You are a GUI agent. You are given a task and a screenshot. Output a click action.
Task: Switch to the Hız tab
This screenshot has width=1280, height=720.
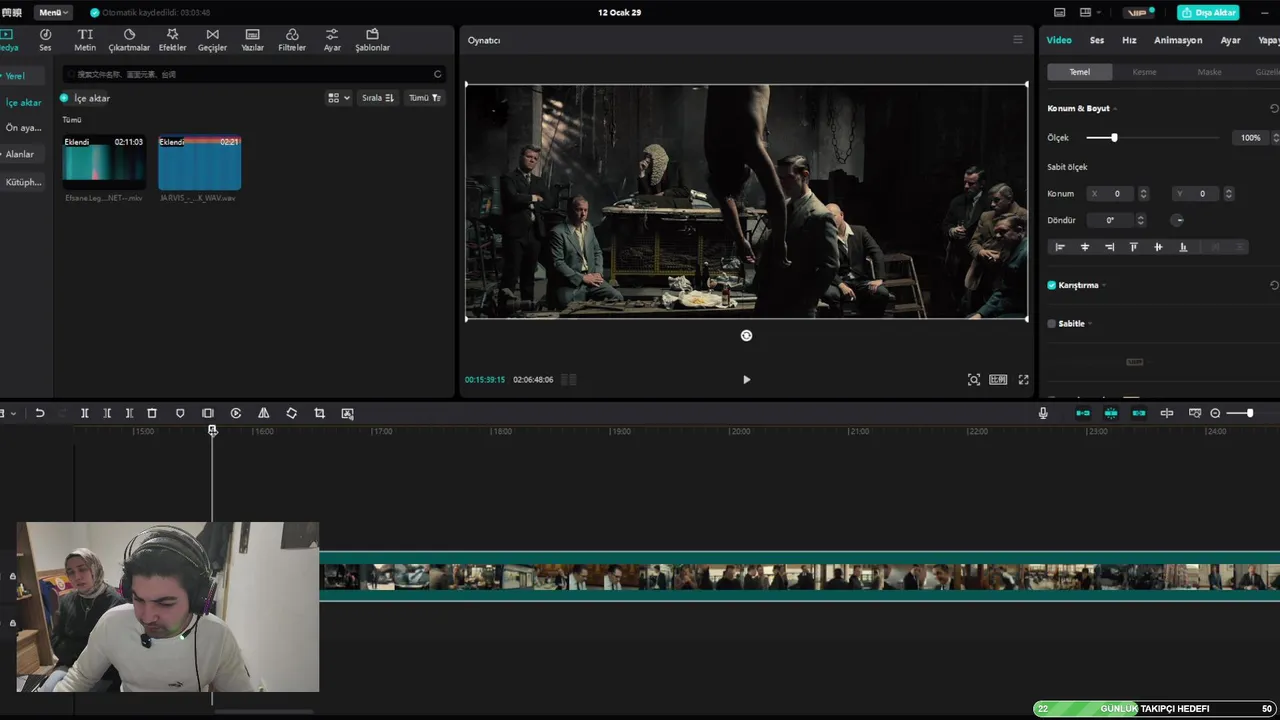point(1129,40)
